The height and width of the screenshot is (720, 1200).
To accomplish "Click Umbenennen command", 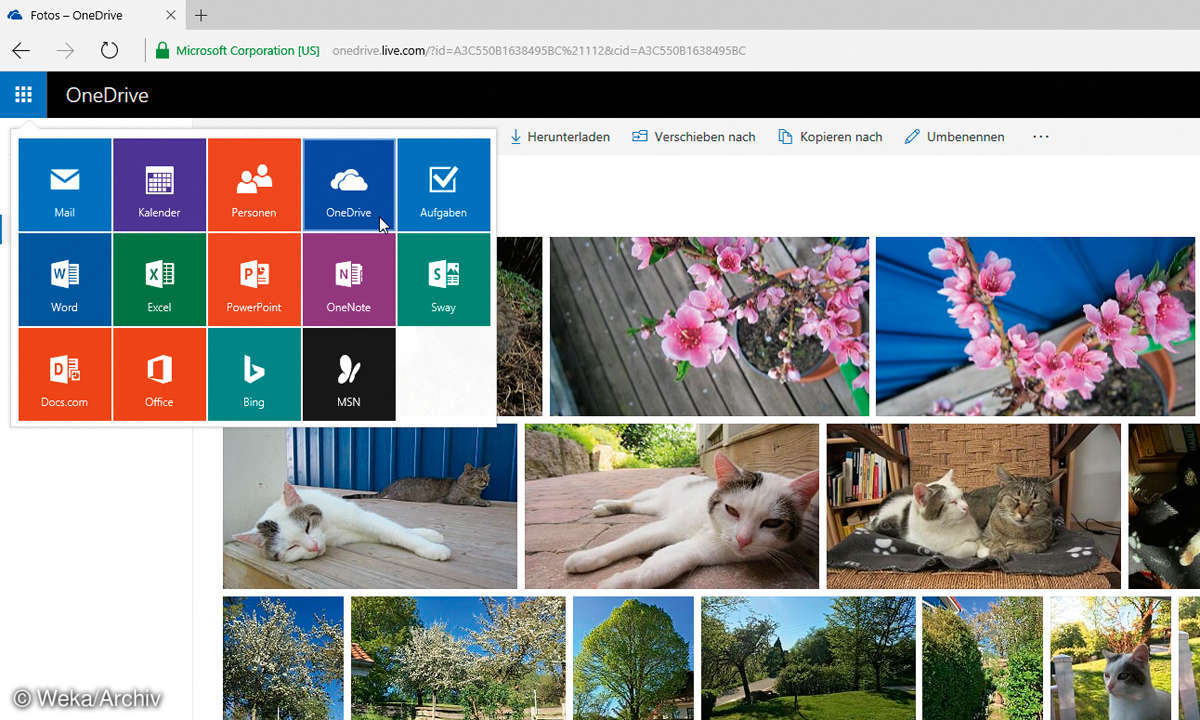I will (x=954, y=137).
